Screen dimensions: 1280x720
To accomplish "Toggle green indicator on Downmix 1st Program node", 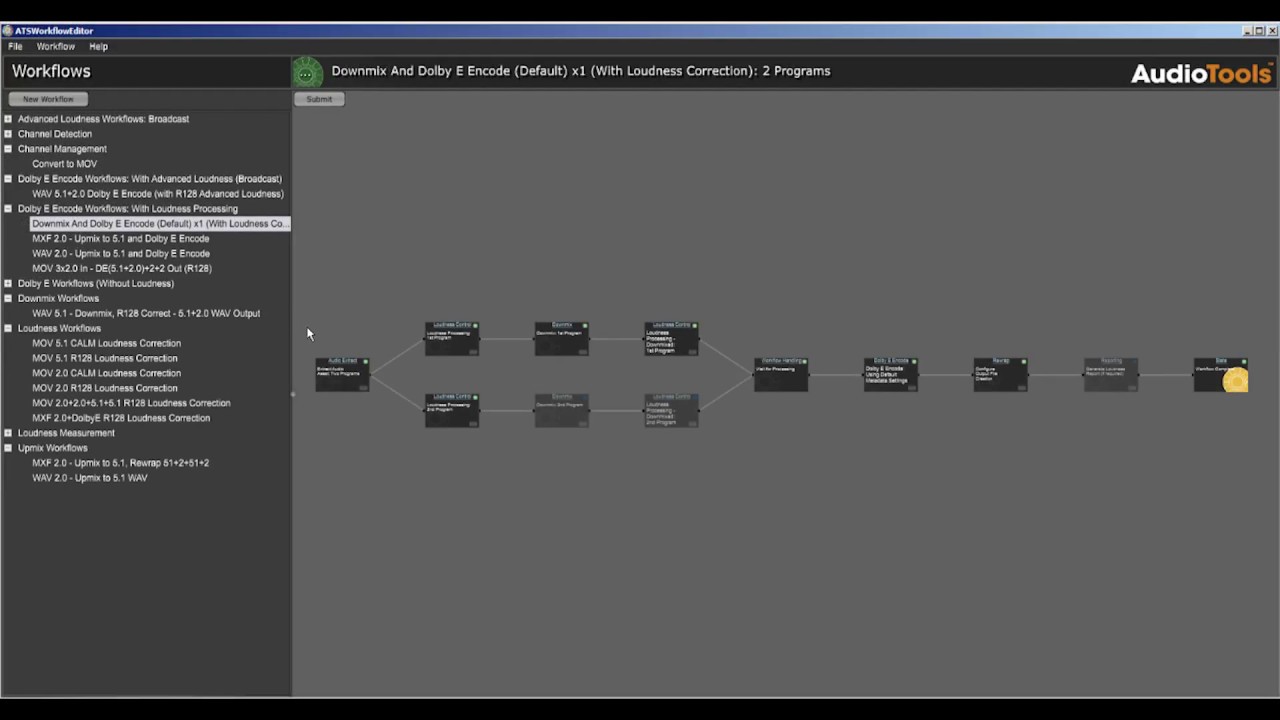I will coord(586,325).
